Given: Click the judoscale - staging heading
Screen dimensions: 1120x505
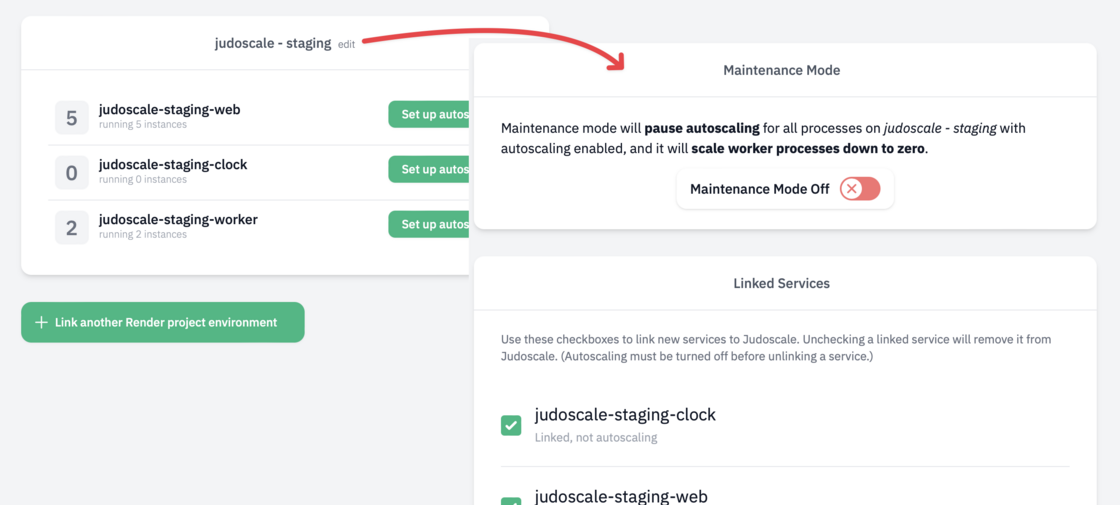Looking at the screenshot, I should (273, 44).
